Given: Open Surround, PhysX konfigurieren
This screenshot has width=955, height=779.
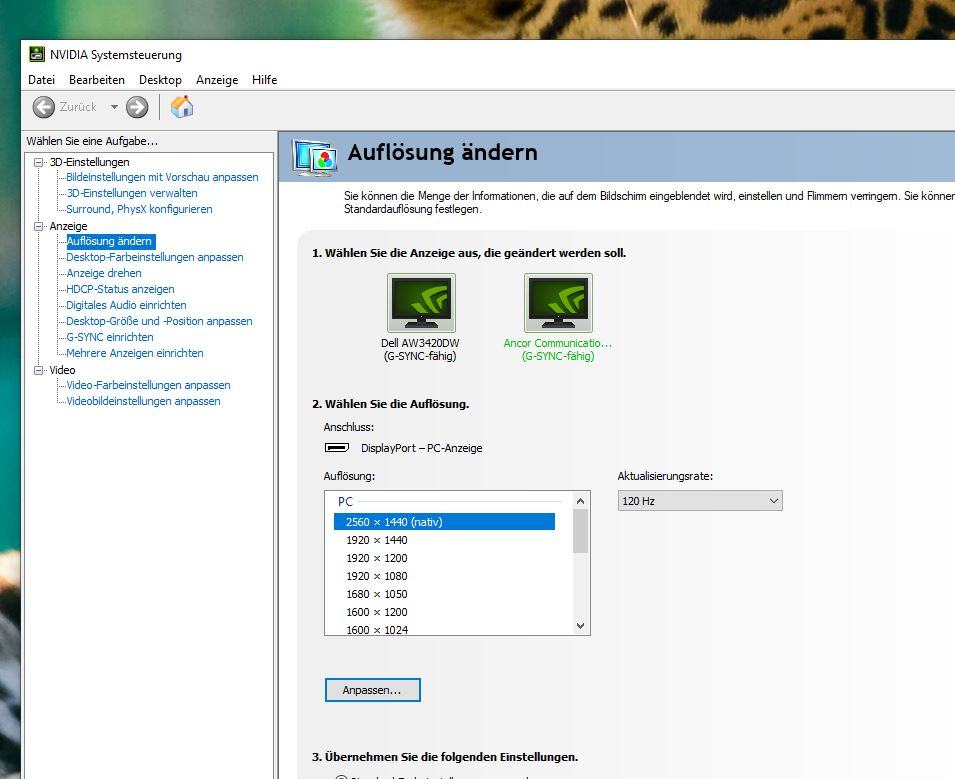Looking at the screenshot, I should 139,209.
